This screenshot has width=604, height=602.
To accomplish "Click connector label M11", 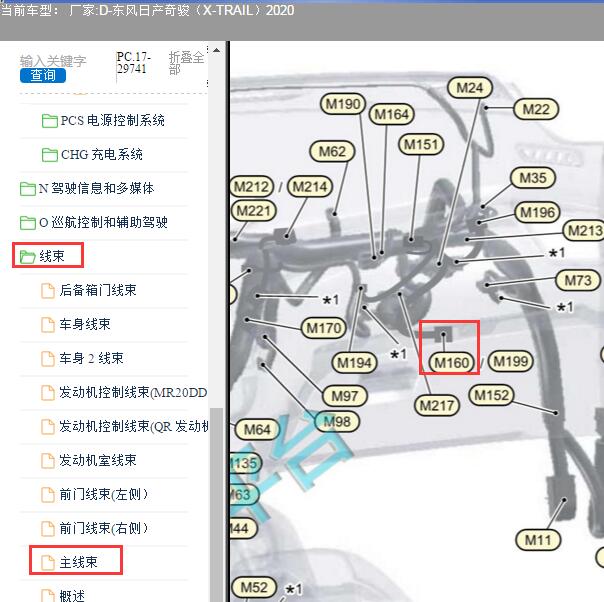I will 538,540.
